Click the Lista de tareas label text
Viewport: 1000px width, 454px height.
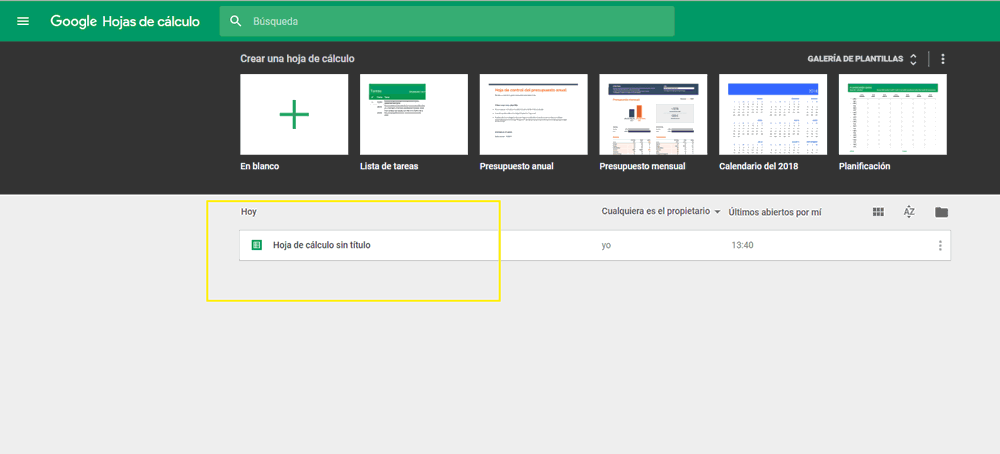pyautogui.click(x=389, y=166)
